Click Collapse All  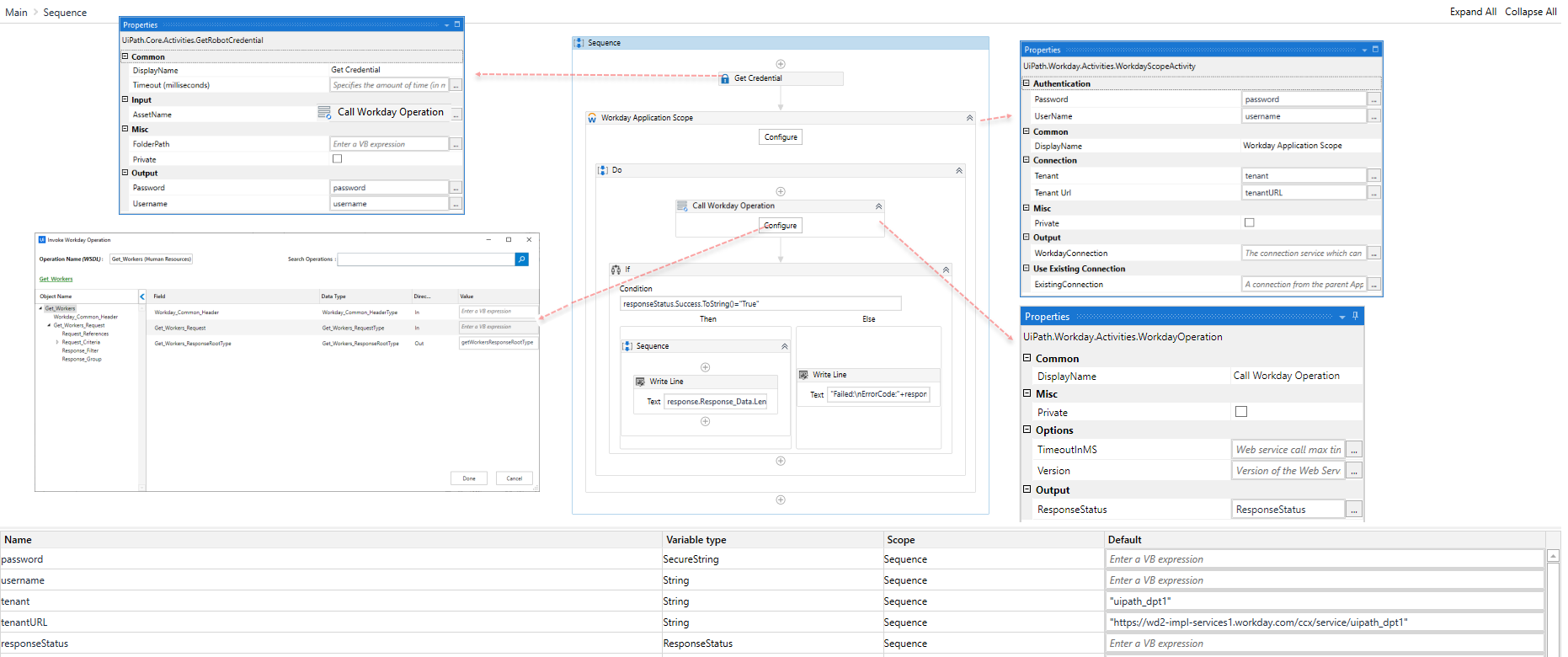[x=1531, y=12]
